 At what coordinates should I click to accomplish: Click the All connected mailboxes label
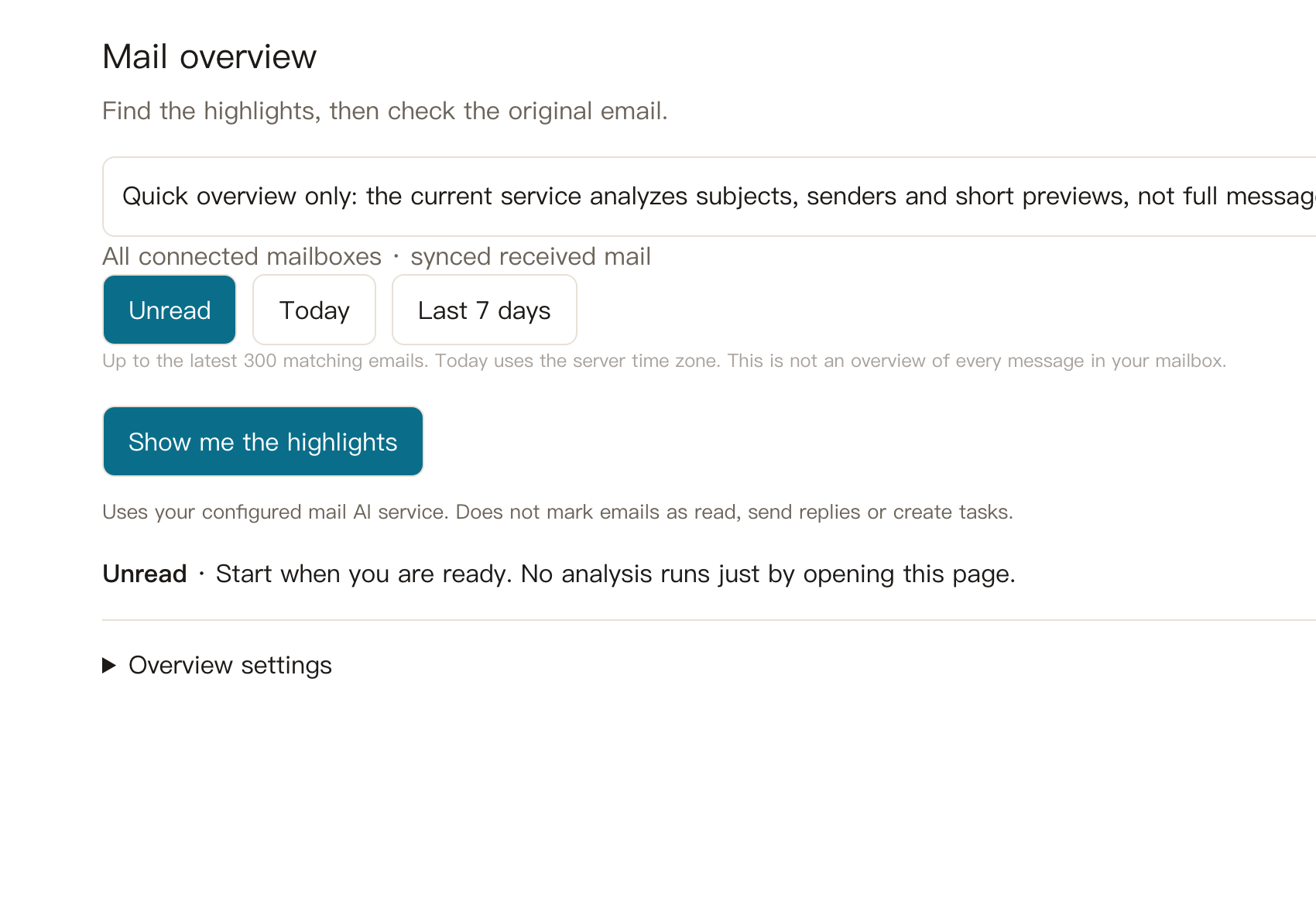242,256
